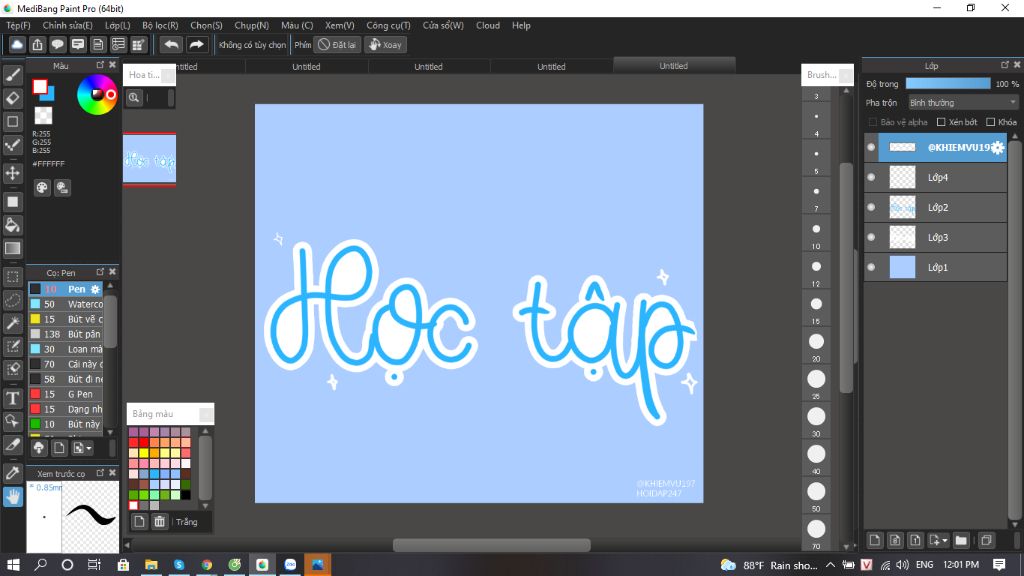The height and width of the screenshot is (576, 1024).
Task: Toggle the Bảo vệ alpha checkbox
Action: pos(872,122)
